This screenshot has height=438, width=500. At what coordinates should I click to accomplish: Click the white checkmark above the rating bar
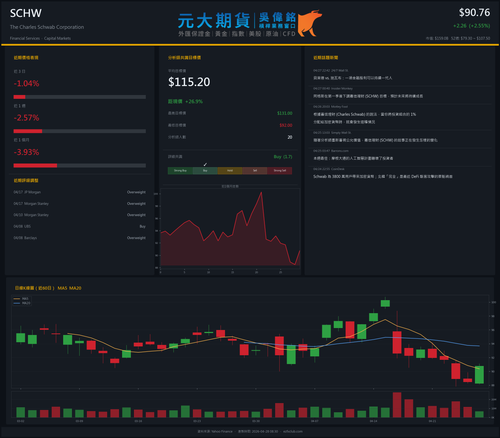(x=205, y=164)
